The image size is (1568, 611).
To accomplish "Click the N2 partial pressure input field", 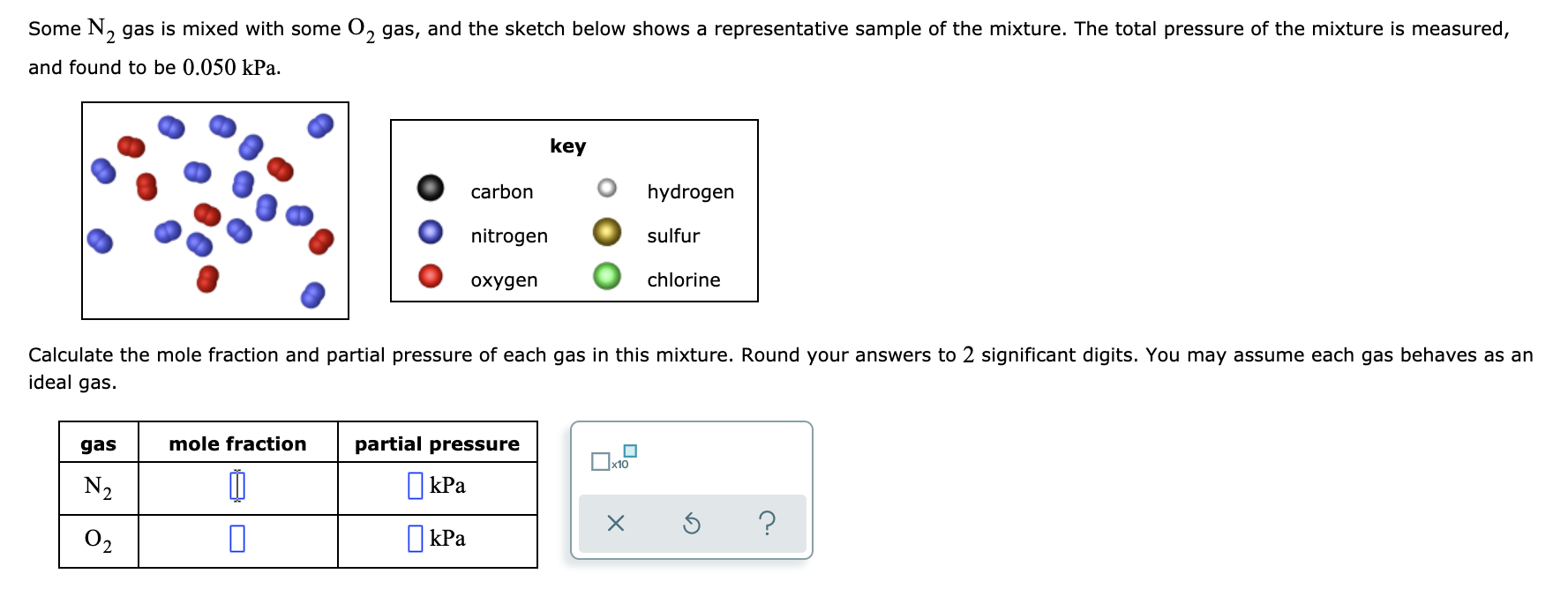I will [x=415, y=486].
